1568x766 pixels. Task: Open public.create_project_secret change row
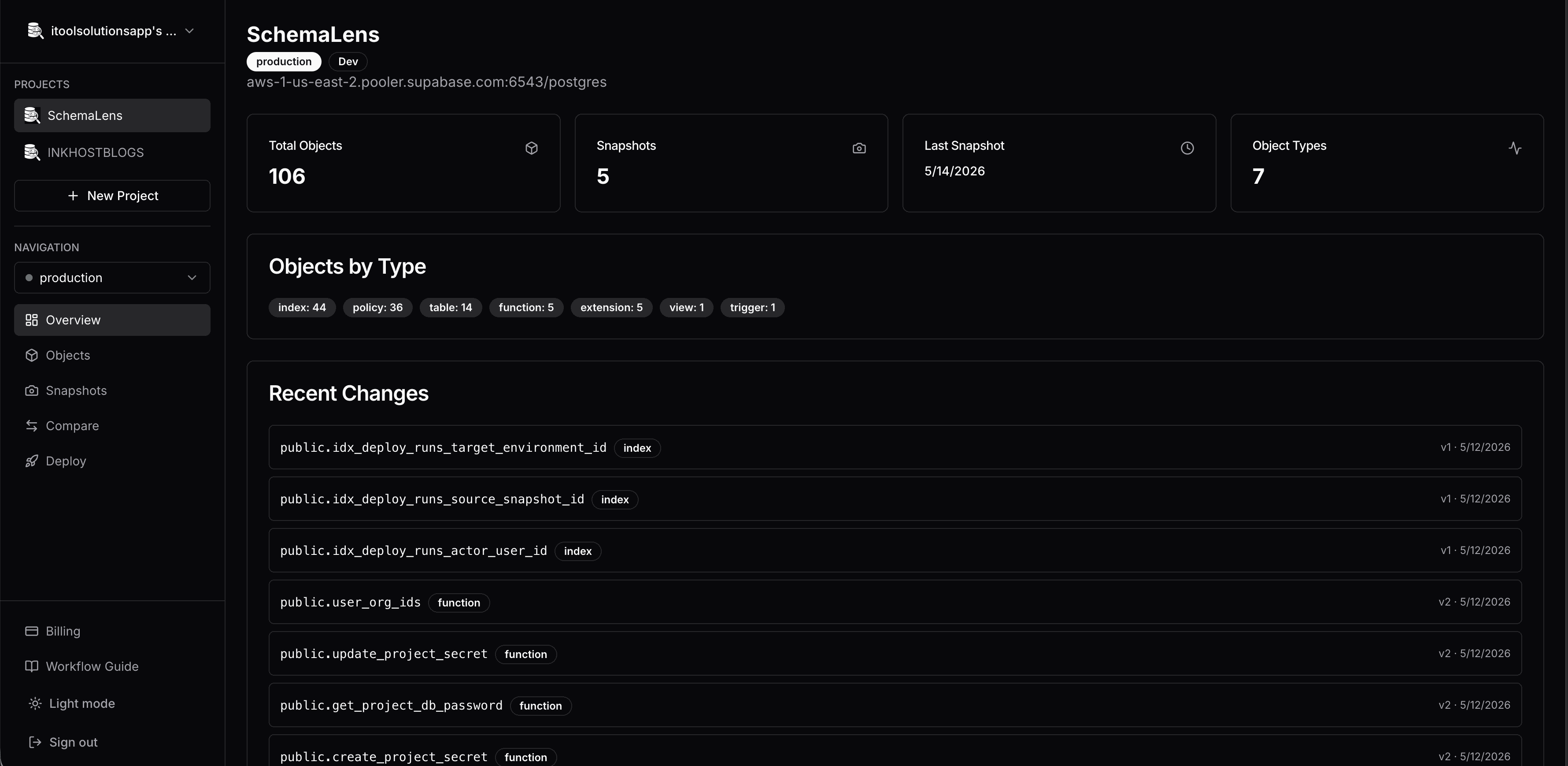click(x=895, y=750)
